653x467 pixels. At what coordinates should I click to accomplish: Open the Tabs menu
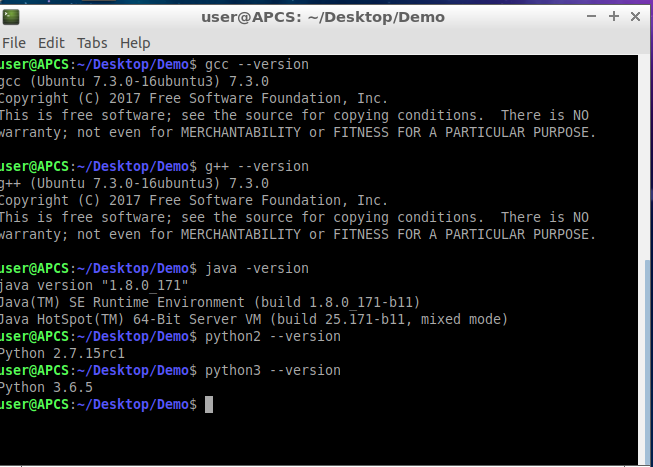click(92, 43)
